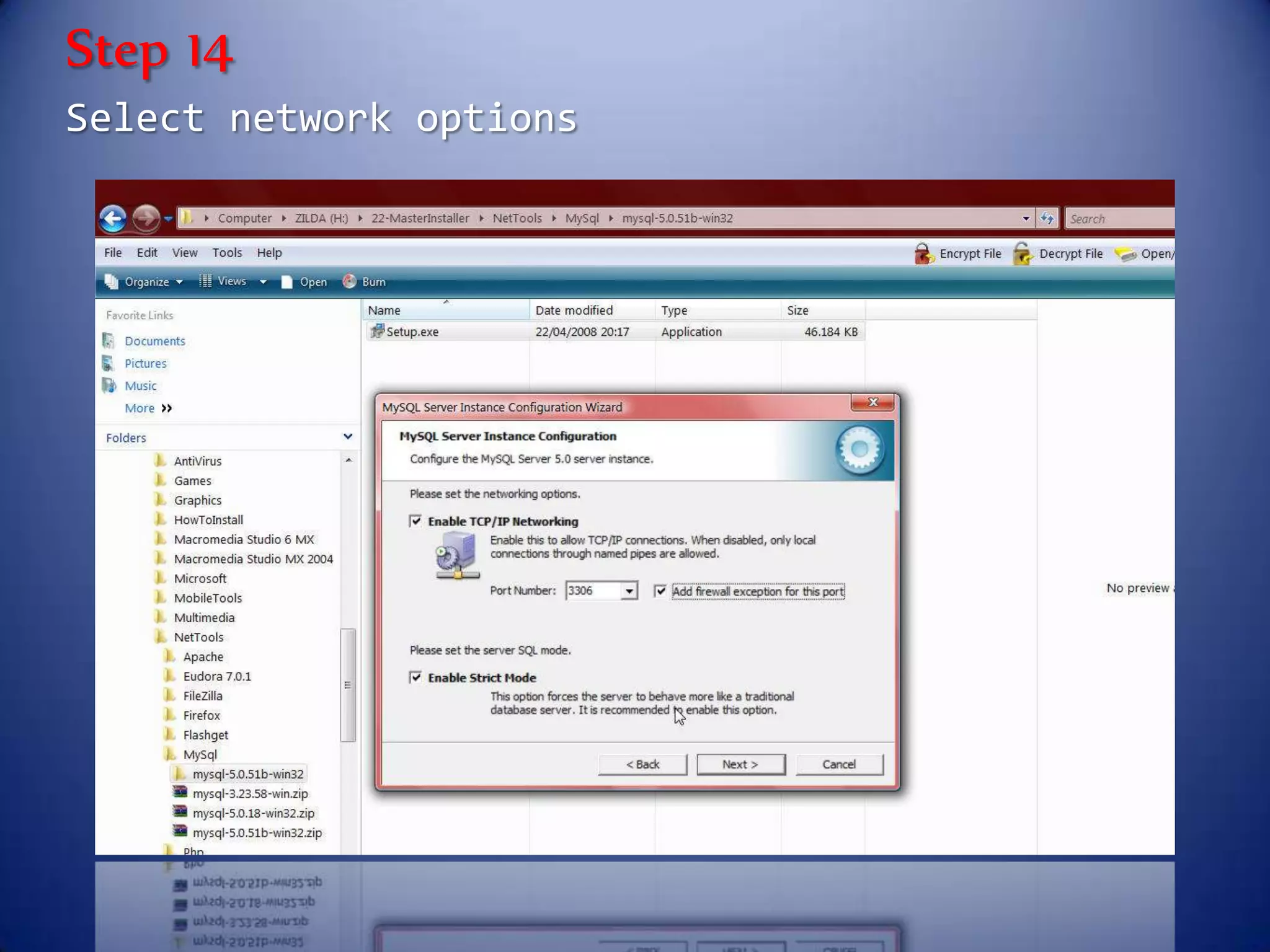Select NetTools folder in tree

pyautogui.click(x=198, y=637)
